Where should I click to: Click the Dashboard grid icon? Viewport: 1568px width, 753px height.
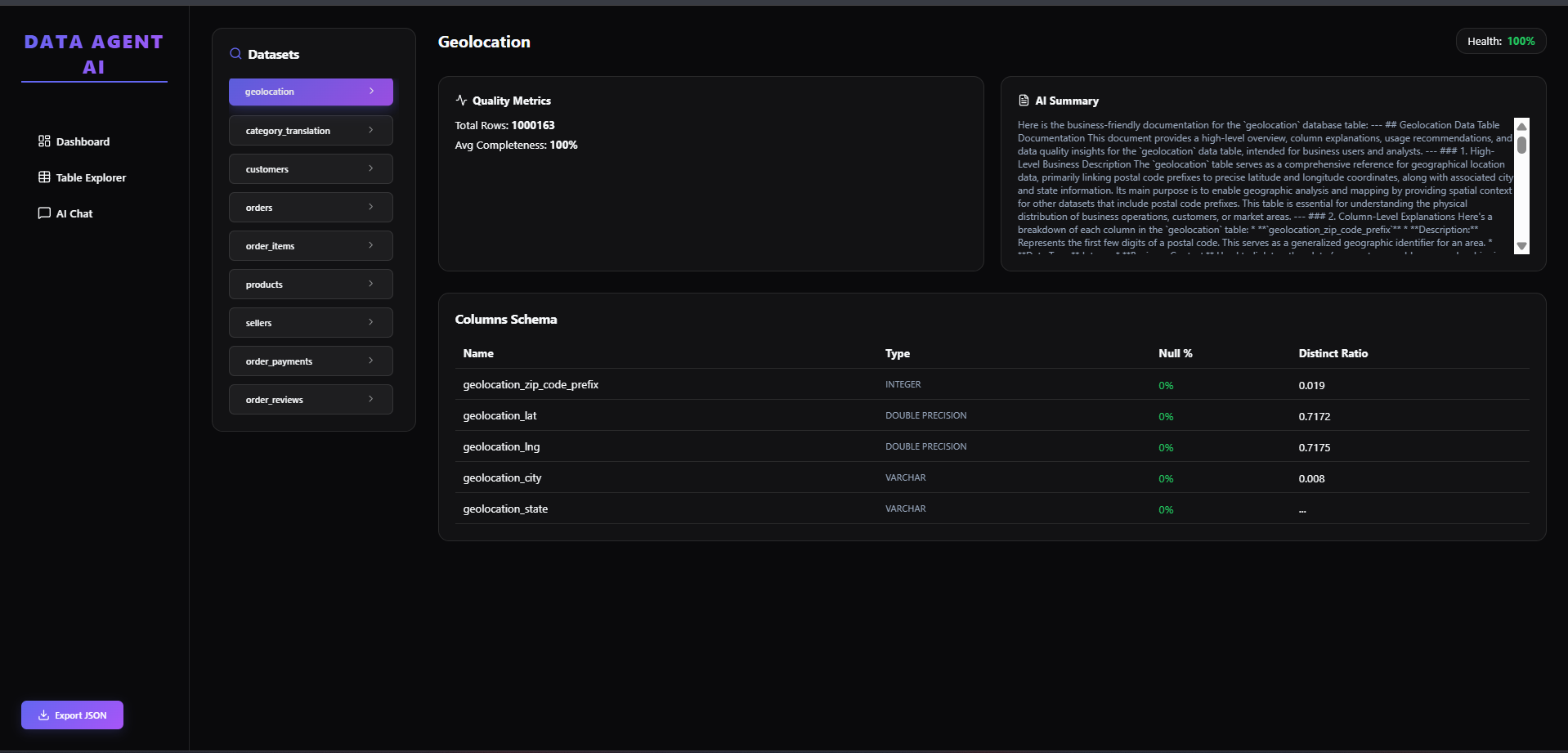click(44, 141)
